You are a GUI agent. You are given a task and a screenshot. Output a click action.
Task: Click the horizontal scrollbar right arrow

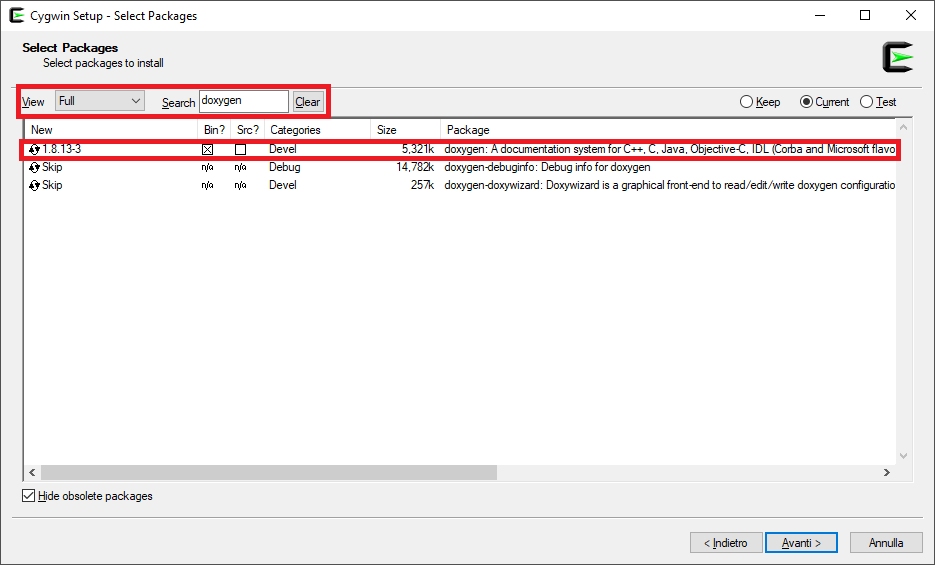[887, 472]
